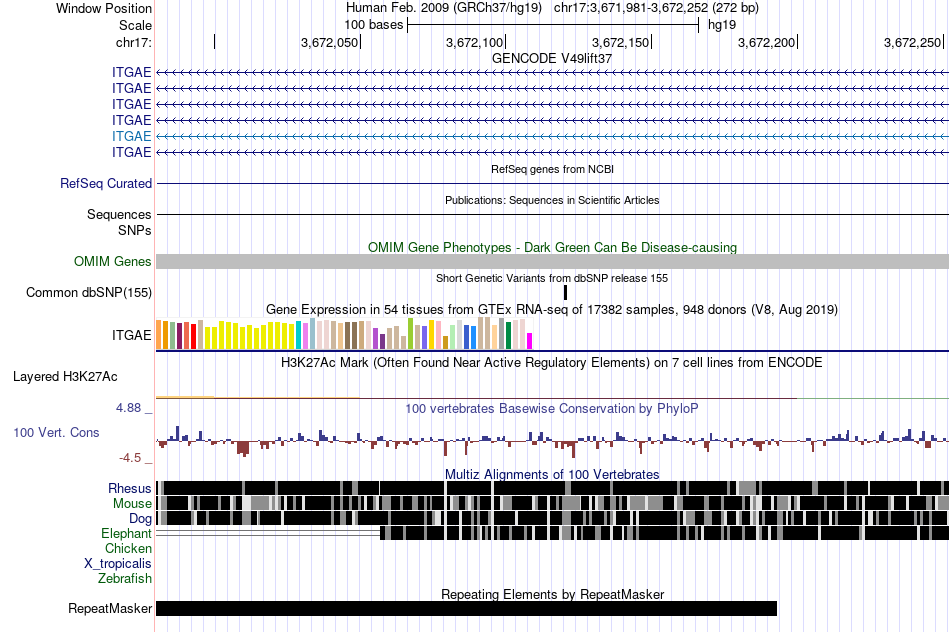This screenshot has height=632, width=950.
Task: Click the dark green bar in GTEx chart
Action: point(508,336)
